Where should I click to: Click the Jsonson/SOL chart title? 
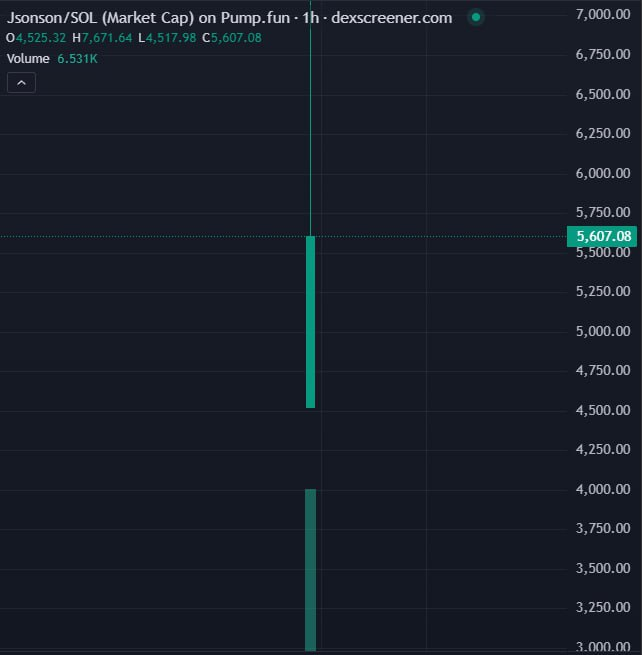click(229, 18)
